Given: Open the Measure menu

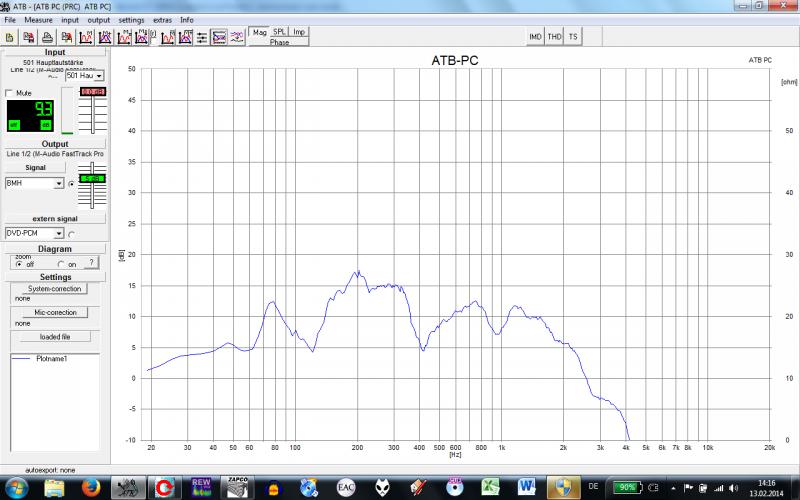Looking at the screenshot, I should click(x=39, y=20).
